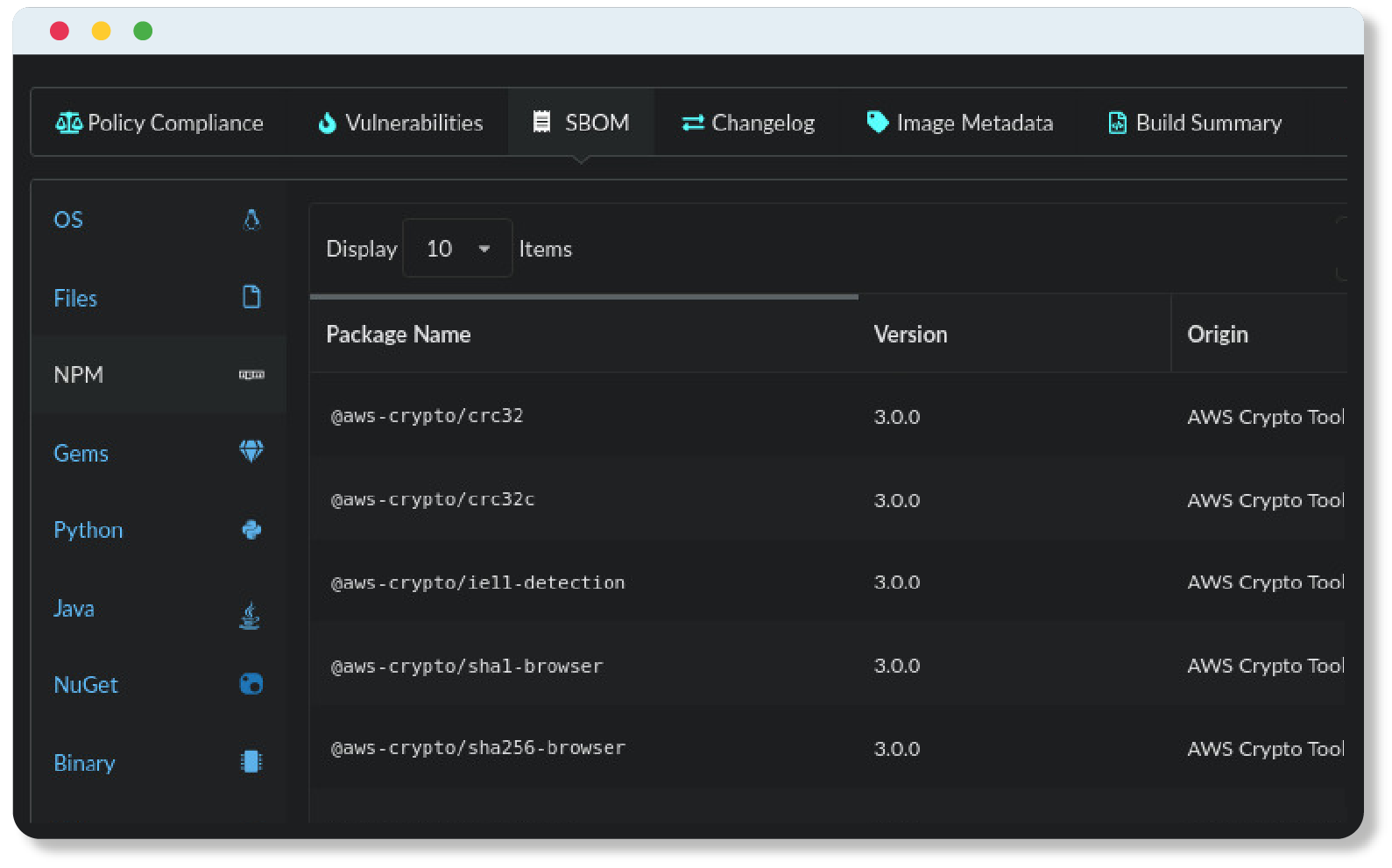Viewport: 1392px width, 868px height.
Task: Click the origin of @aws-crypto/sha1-browser
Action: tap(1266, 666)
